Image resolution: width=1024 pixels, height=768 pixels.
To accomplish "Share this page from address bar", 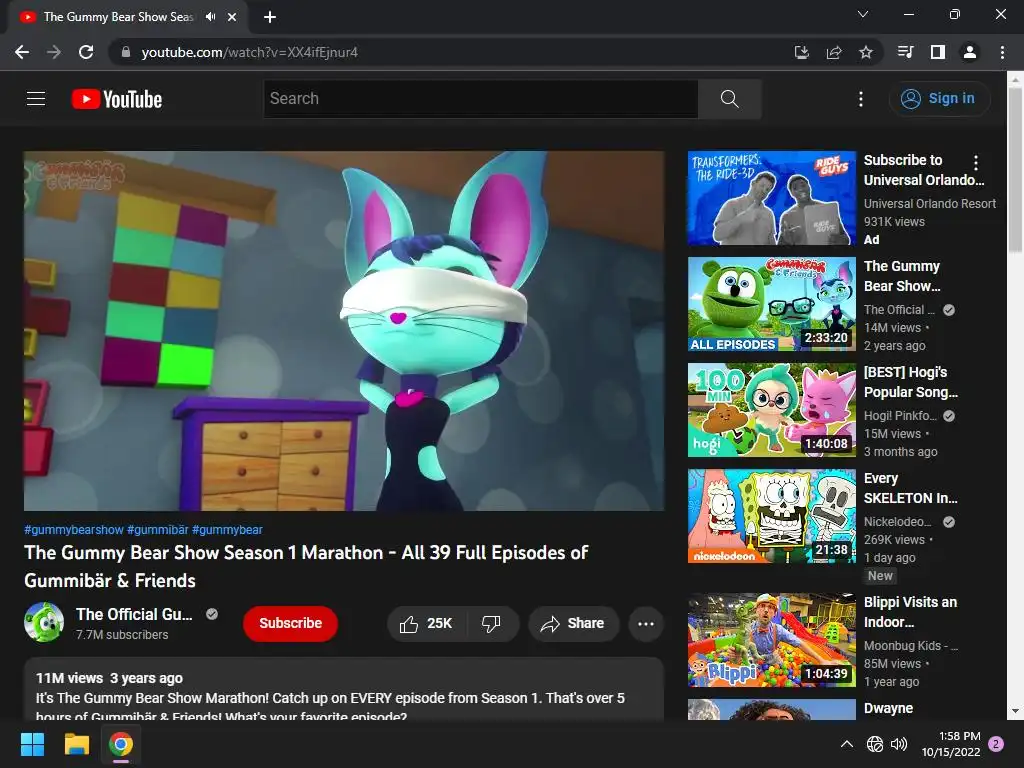I will tap(834, 52).
